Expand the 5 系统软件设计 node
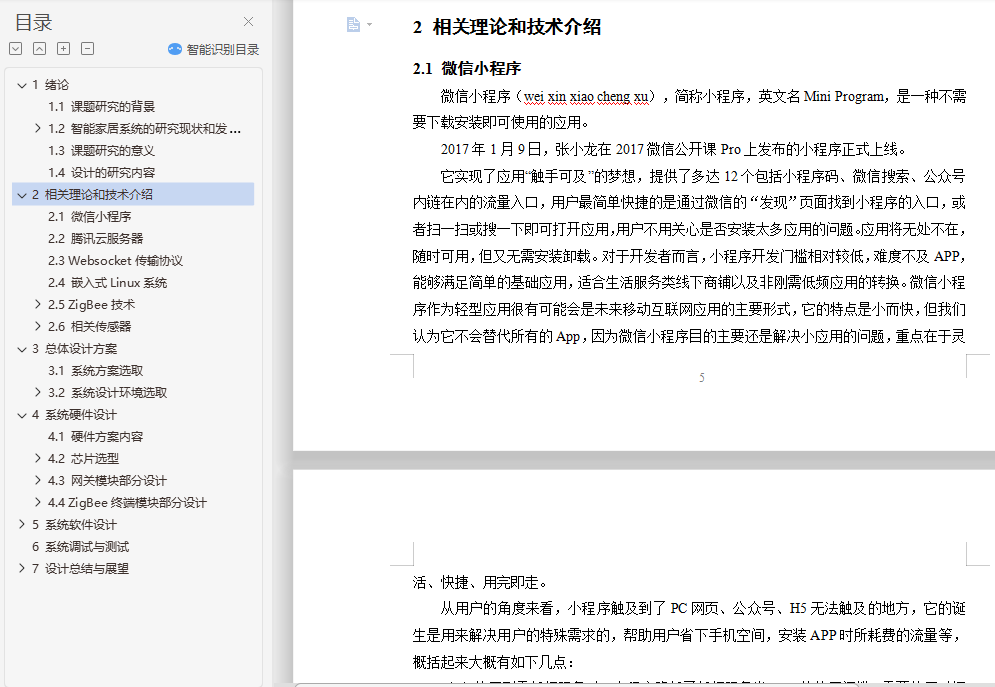 pyautogui.click(x=22, y=525)
